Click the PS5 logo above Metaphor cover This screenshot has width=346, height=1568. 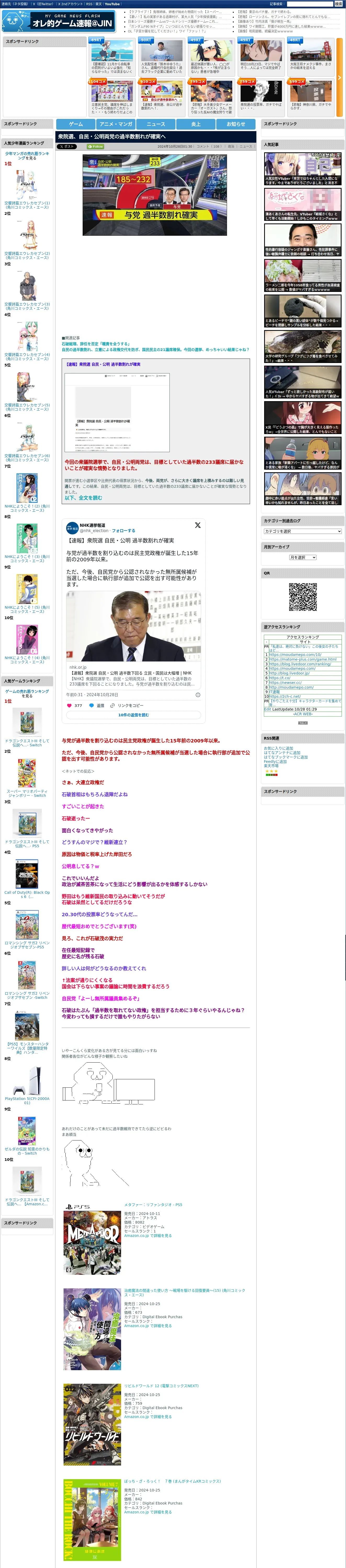click(x=77, y=1206)
